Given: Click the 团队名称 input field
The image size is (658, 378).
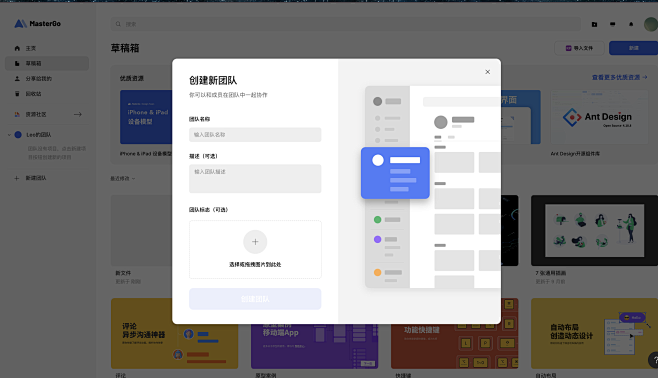Looking at the screenshot, I should [255, 135].
